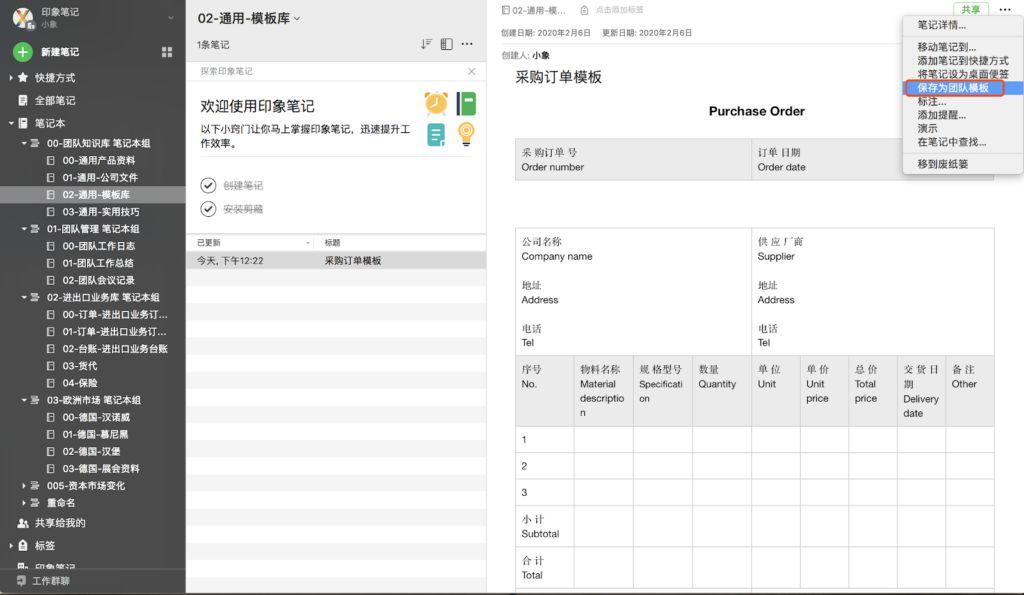The image size is (1024, 595).
Task: Open the 00-团队工作日志 notebook
Action: tap(99, 246)
